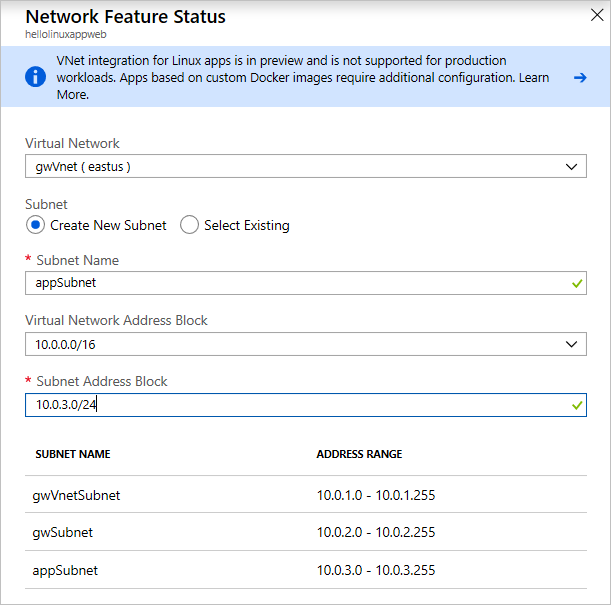Viewport: 611px width, 605px height.
Task: Click the blue info icon in banner
Action: 35,76
